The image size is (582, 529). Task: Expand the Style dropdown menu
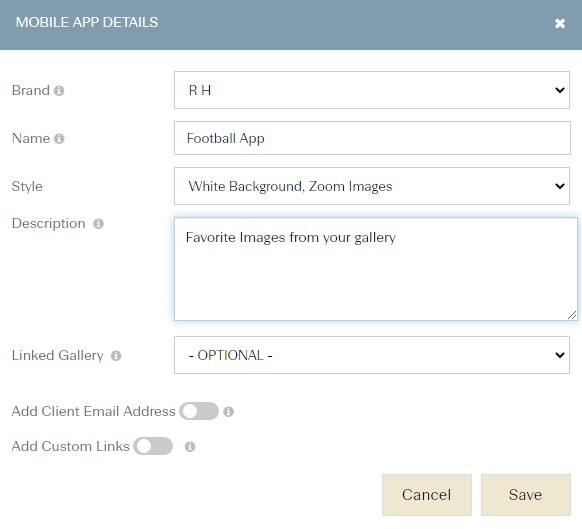[372, 186]
